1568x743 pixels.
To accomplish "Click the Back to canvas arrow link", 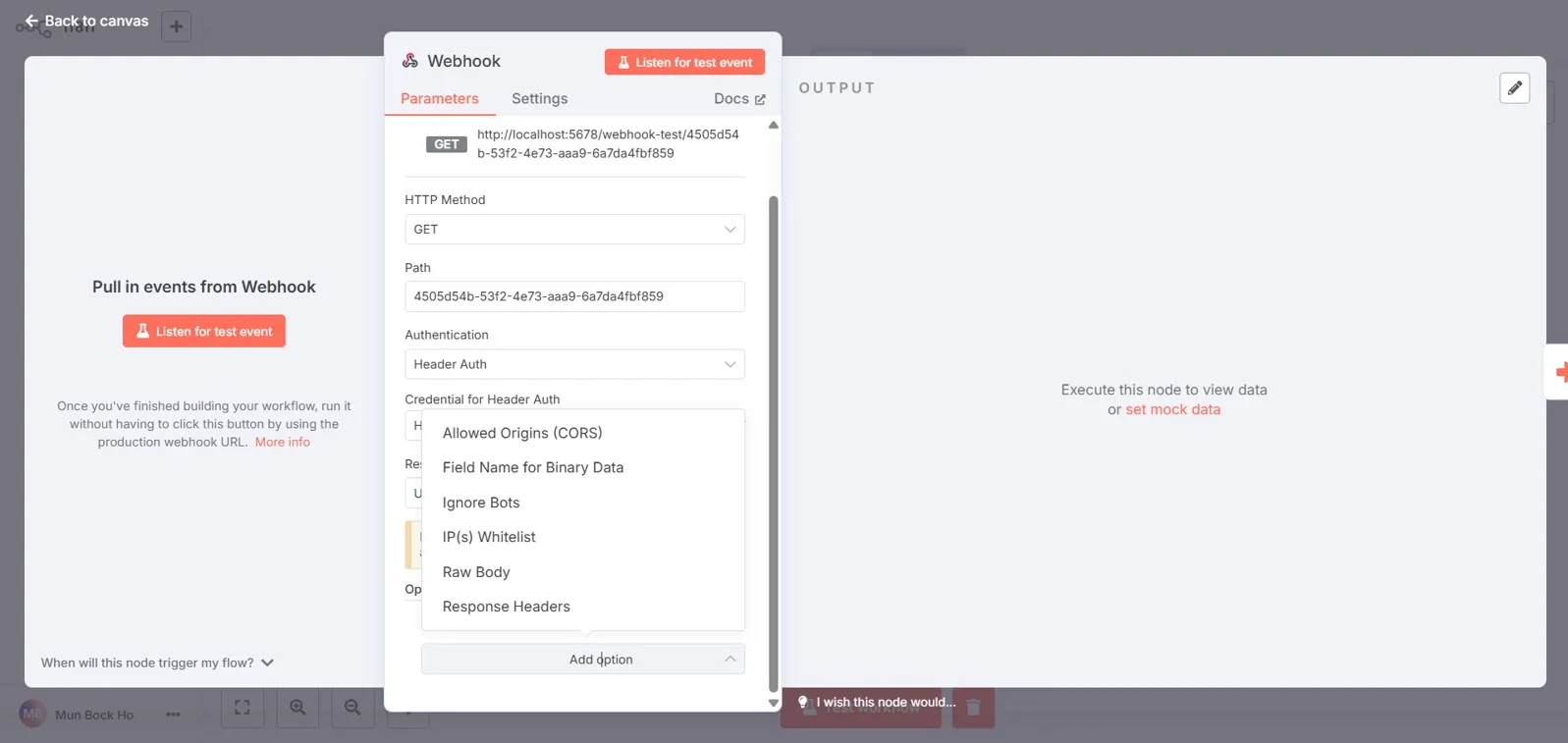I will click(x=86, y=21).
